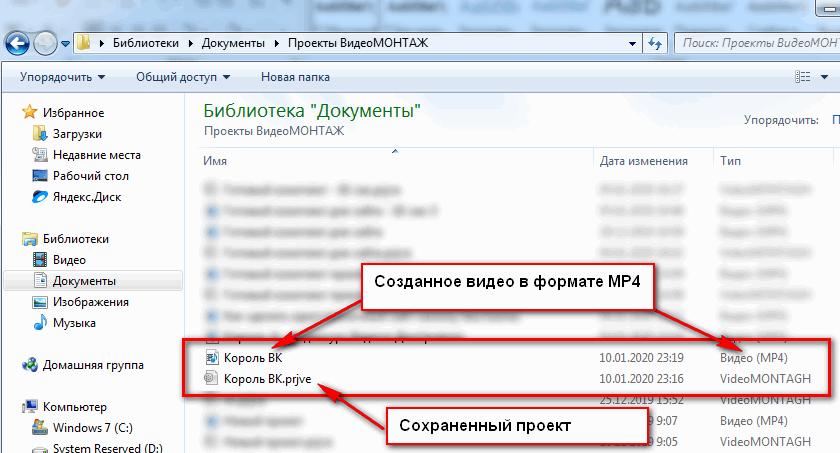The height and width of the screenshot is (453, 840).
Task: Open the view options dropdown arrow
Action: 824,77
